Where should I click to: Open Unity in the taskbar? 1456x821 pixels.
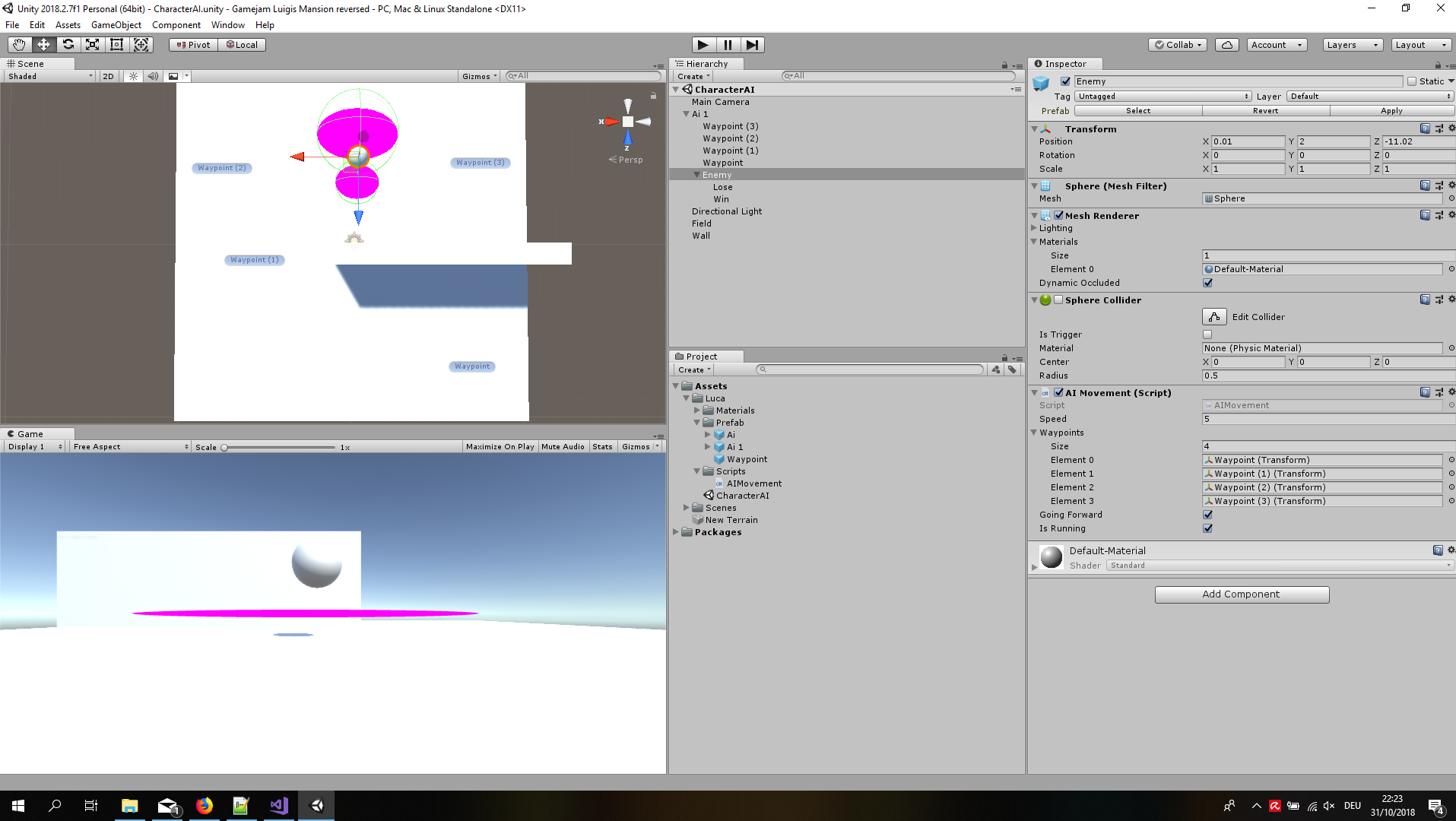[316, 805]
